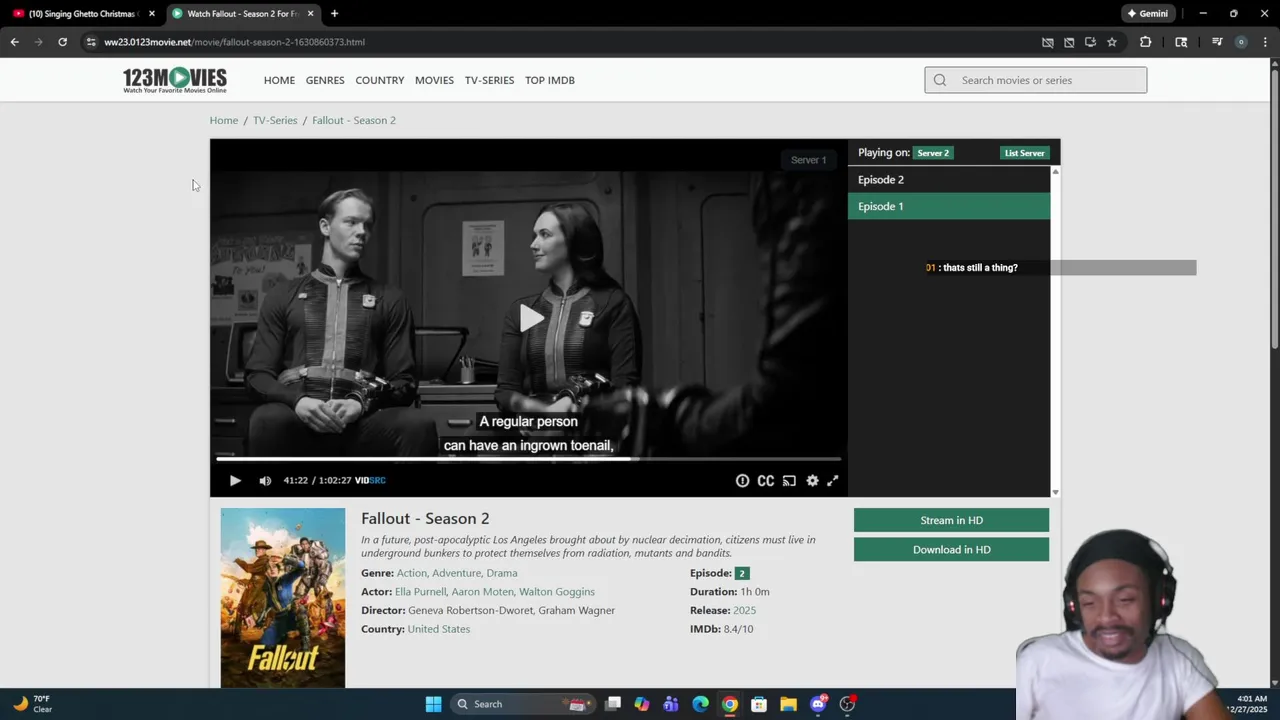Open the List Server button
The image size is (1280, 720).
tap(1024, 153)
